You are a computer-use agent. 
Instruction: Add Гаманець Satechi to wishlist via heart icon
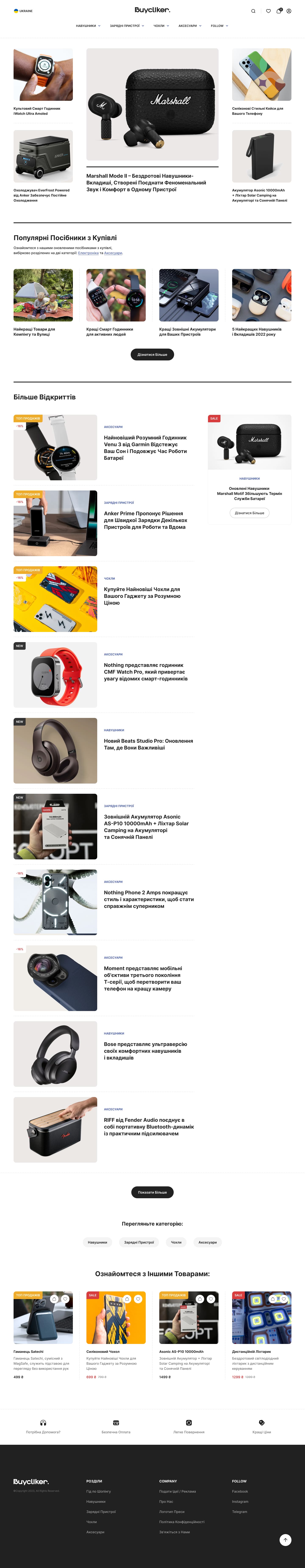pos(65,1299)
